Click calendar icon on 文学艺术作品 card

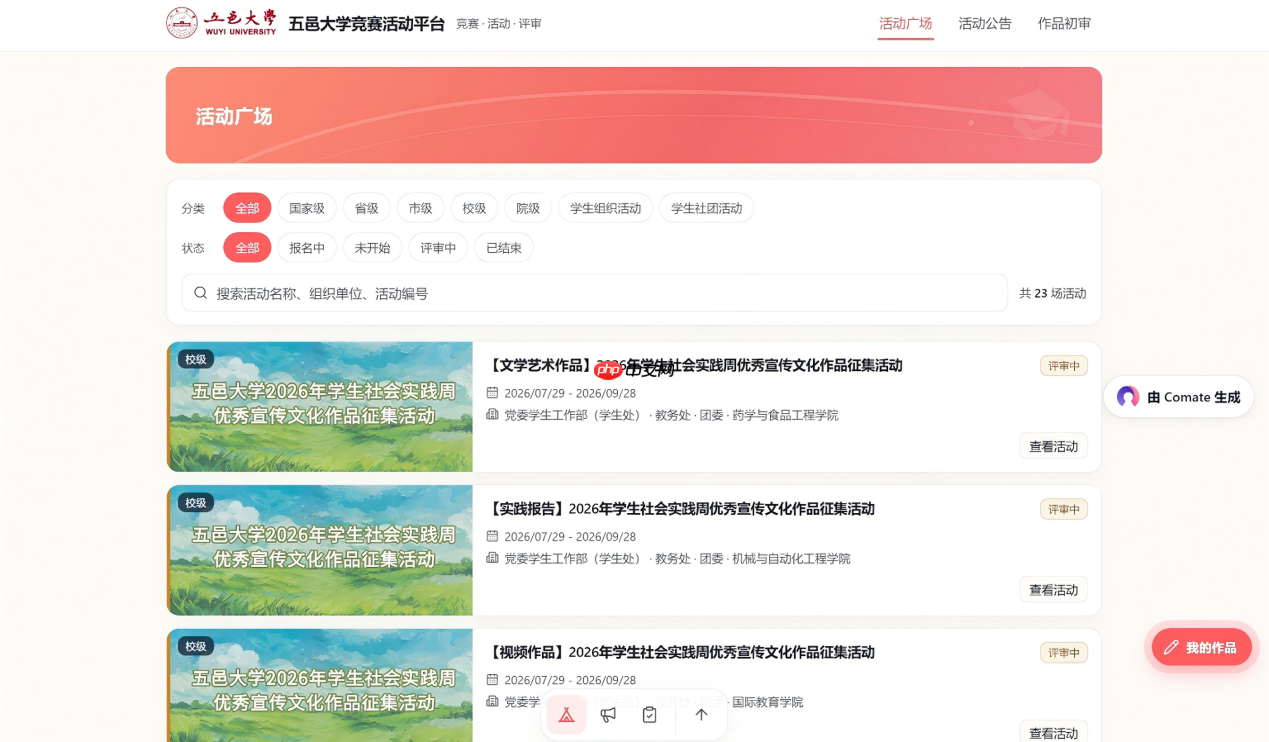click(492, 393)
